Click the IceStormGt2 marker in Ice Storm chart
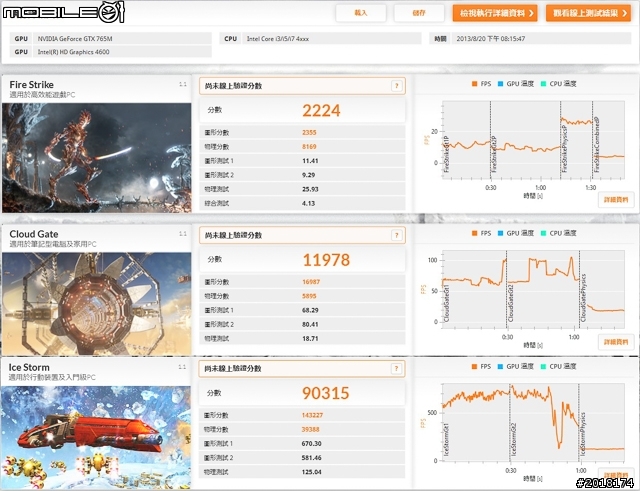 (513, 439)
